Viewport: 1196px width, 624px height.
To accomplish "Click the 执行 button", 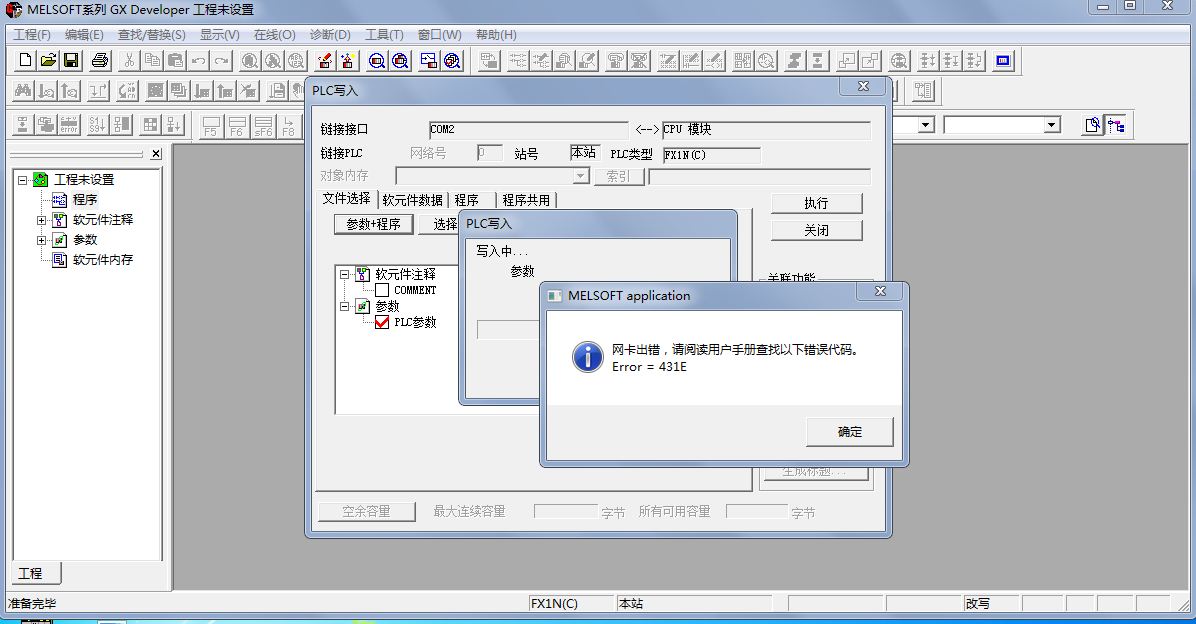I will [x=816, y=203].
